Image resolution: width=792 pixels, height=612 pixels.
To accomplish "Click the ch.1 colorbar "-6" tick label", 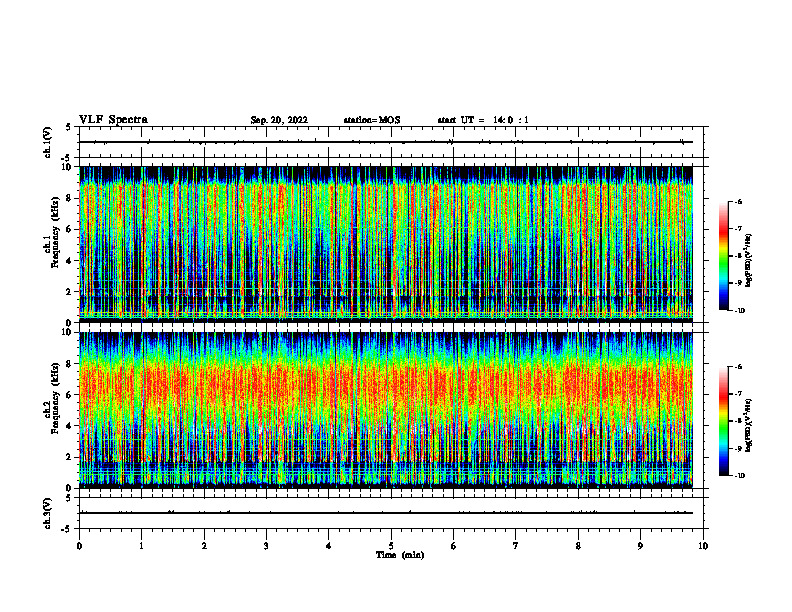I will pos(738,201).
